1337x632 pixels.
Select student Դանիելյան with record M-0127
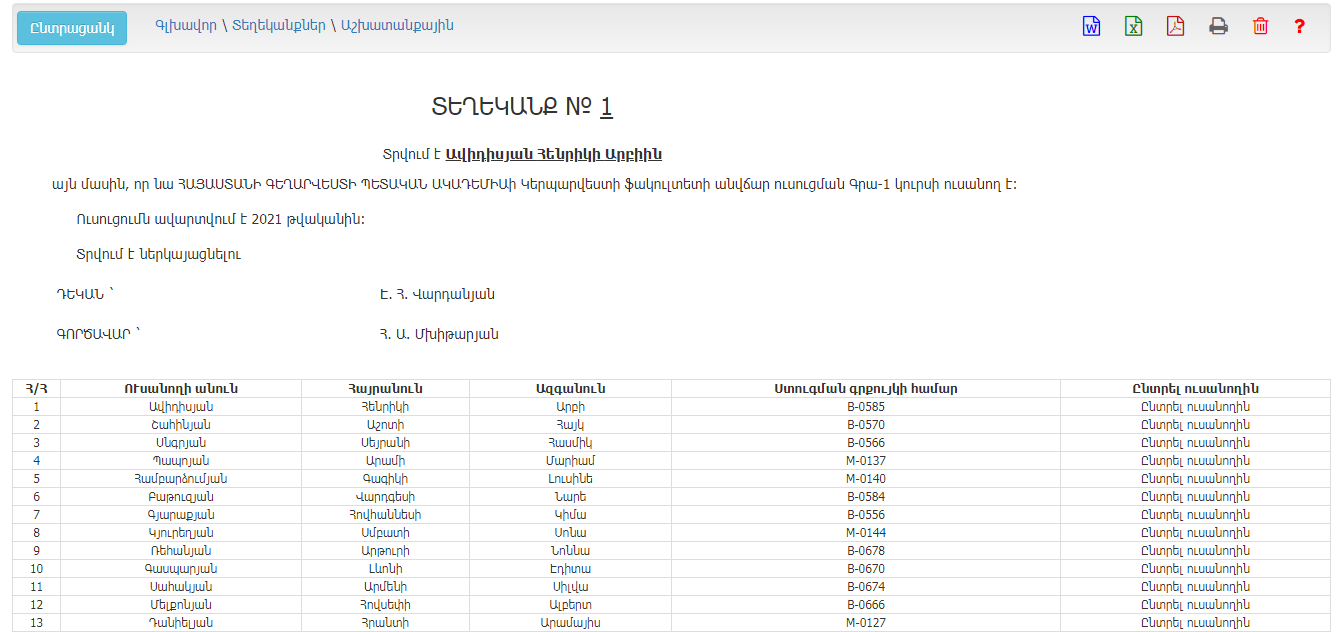(1195, 623)
